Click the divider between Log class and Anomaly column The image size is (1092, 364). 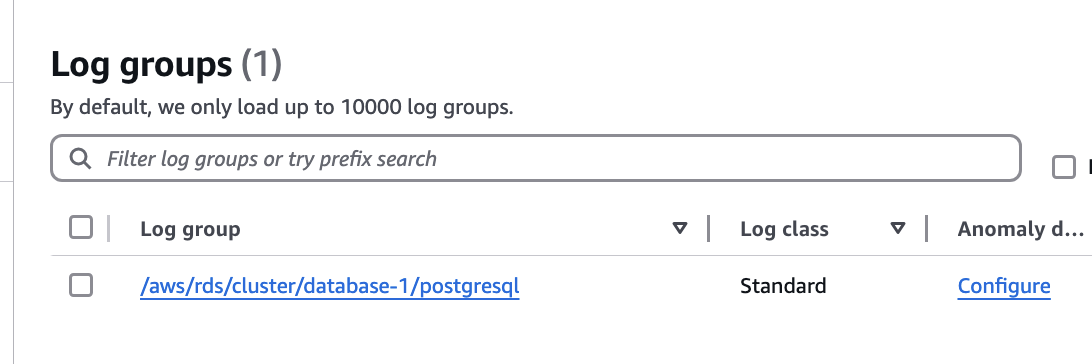(927, 228)
